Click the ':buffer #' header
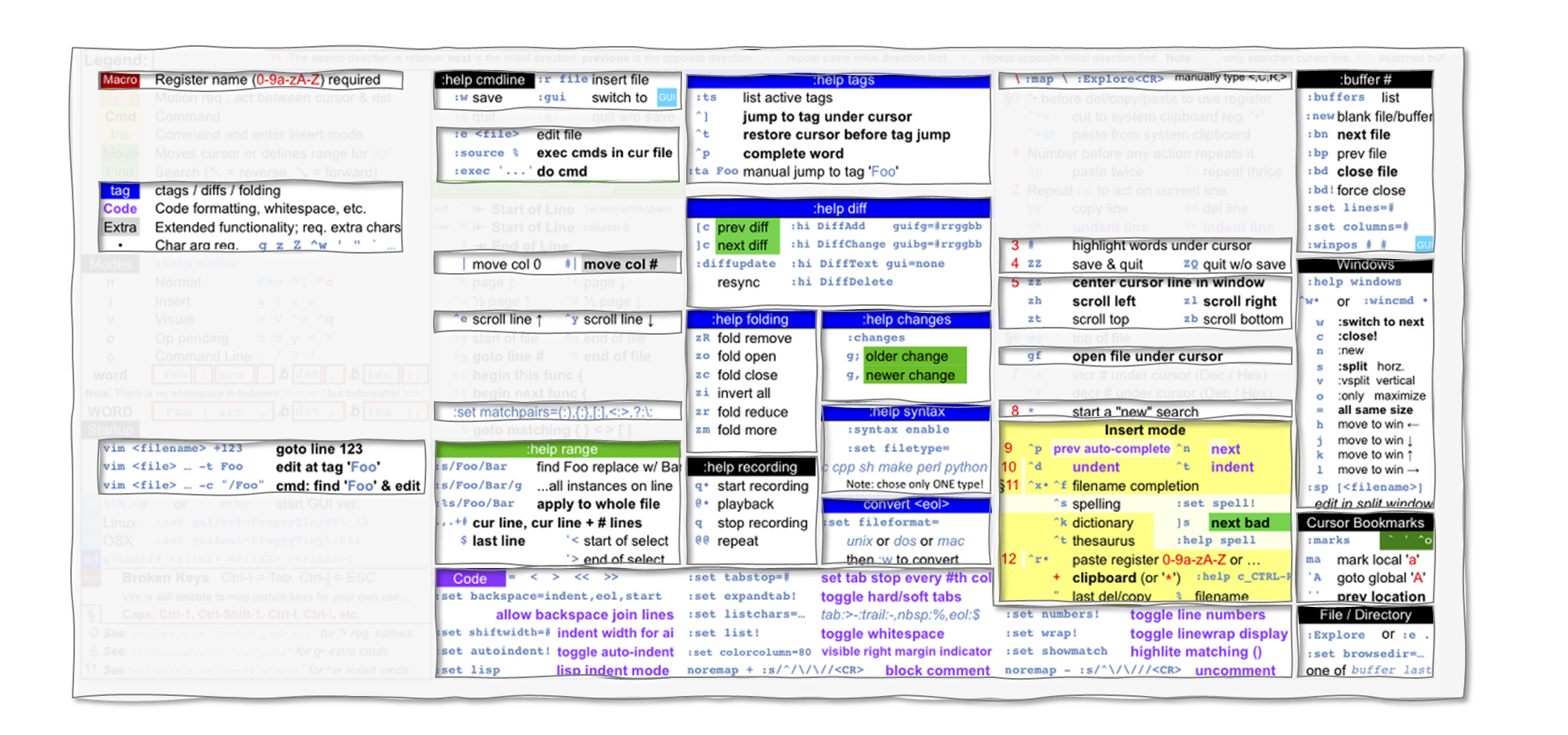Viewport: 1568px width, 735px height. click(x=1364, y=80)
